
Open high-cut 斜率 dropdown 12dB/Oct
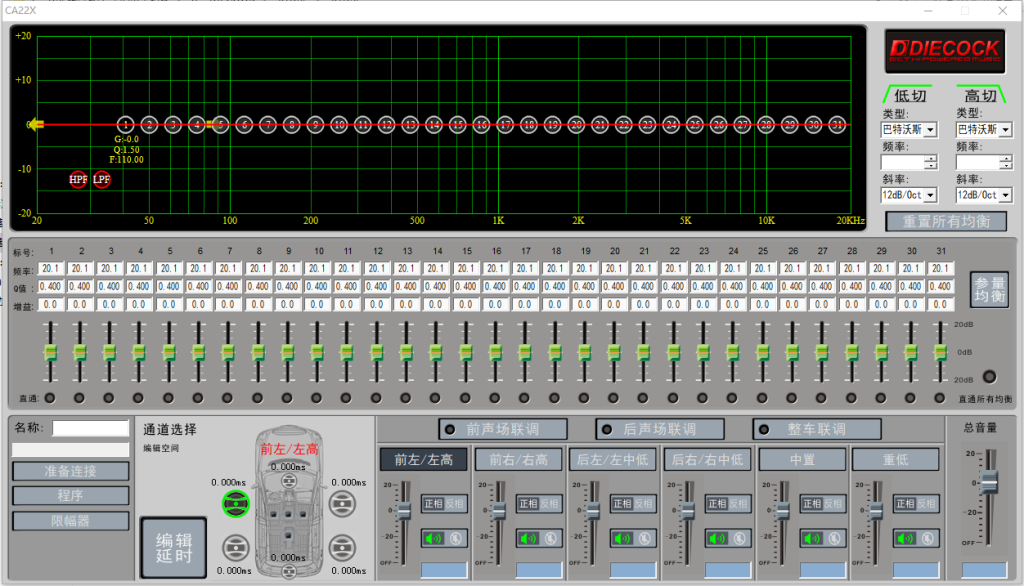pos(984,195)
